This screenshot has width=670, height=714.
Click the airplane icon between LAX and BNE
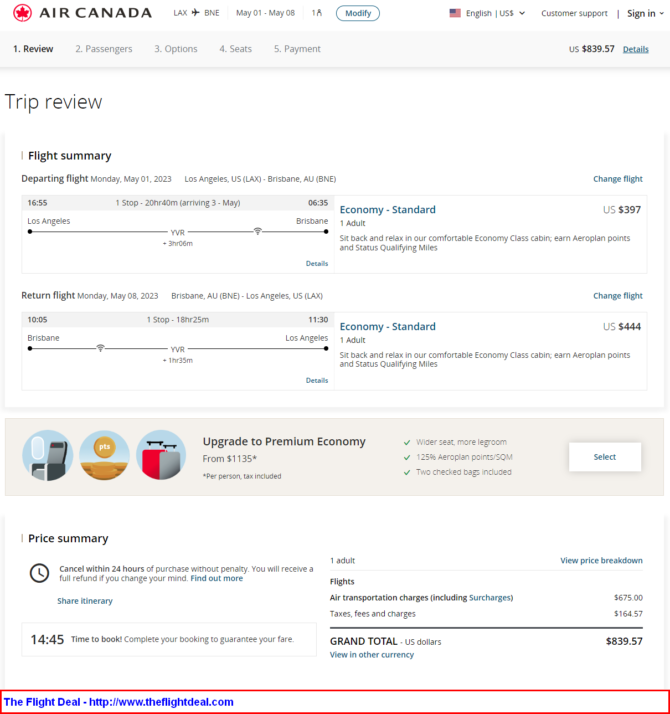195,13
